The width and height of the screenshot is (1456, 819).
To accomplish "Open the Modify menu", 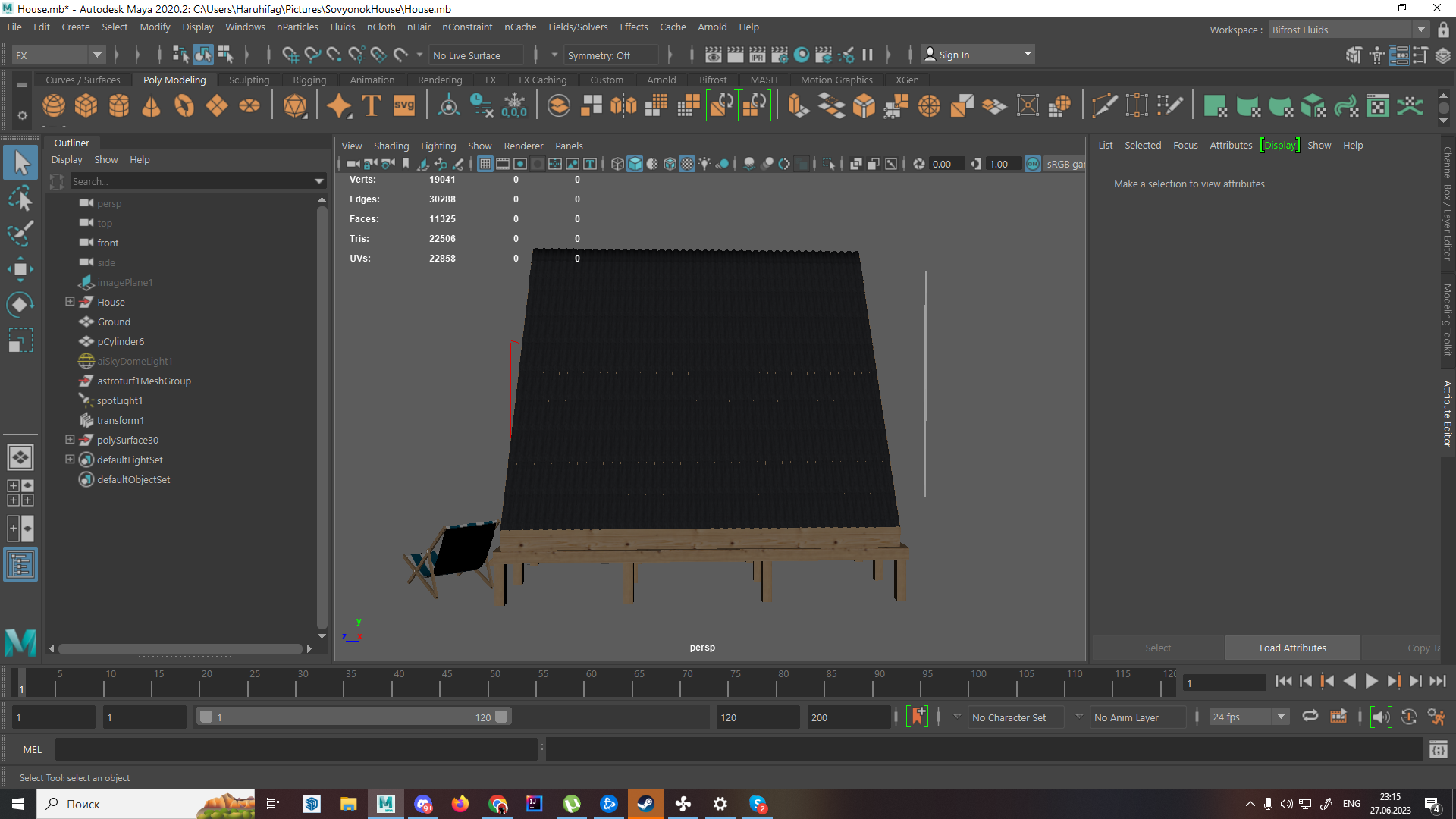I will coord(155,27).
